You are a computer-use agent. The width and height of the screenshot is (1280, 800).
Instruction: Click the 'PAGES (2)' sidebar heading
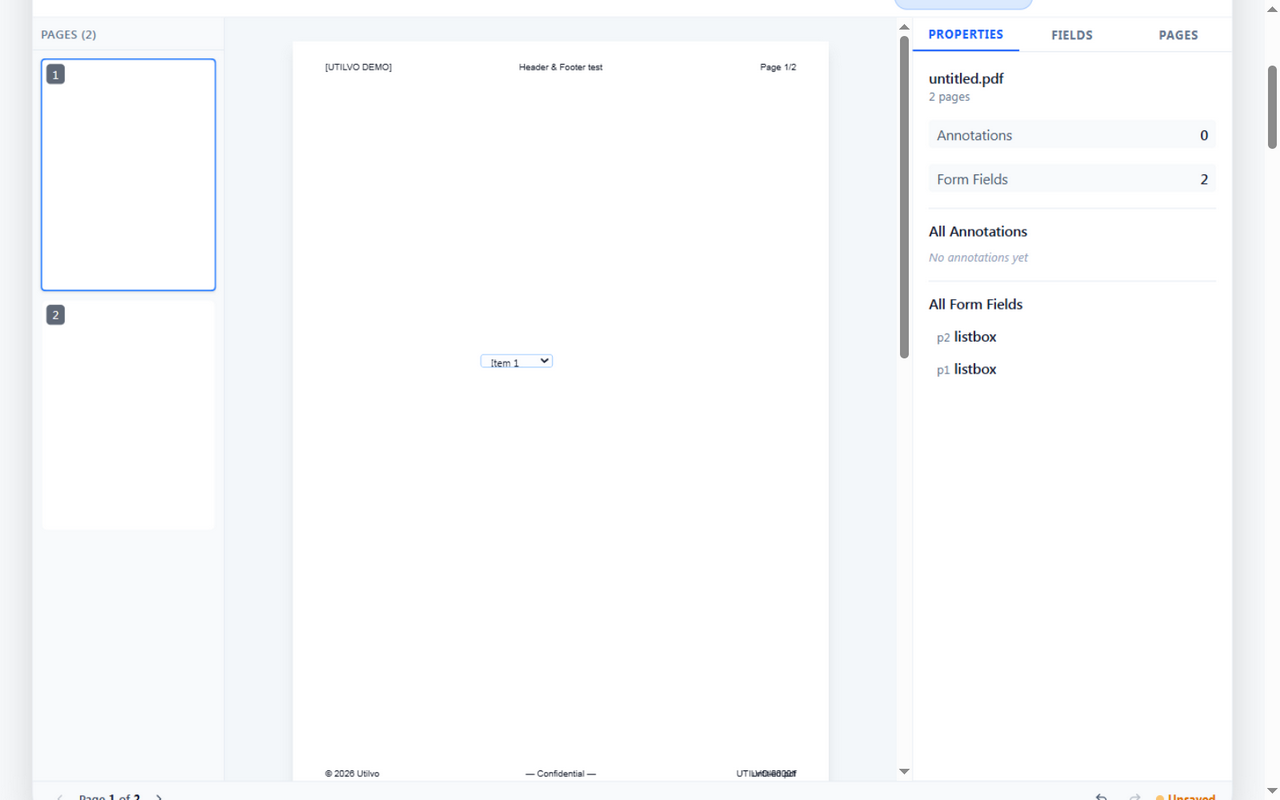tap(69, 35)
